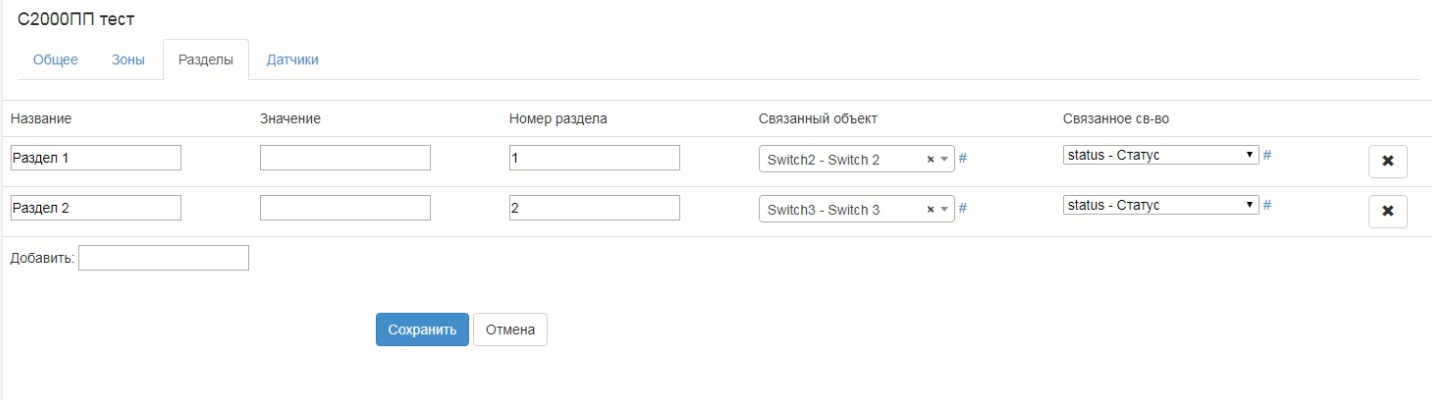Screen dimensions: 1432x400
Task: Open the Зоны tab
Action: (128, 60)
